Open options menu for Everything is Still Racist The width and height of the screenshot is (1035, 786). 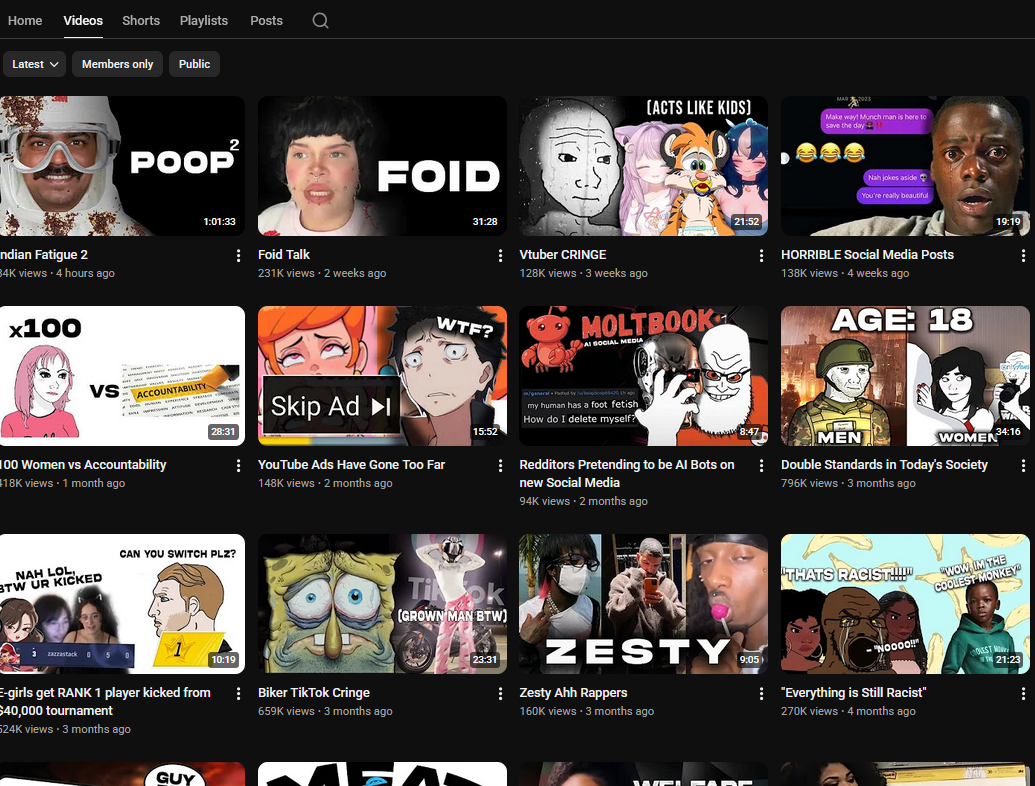click(1023, 694)
